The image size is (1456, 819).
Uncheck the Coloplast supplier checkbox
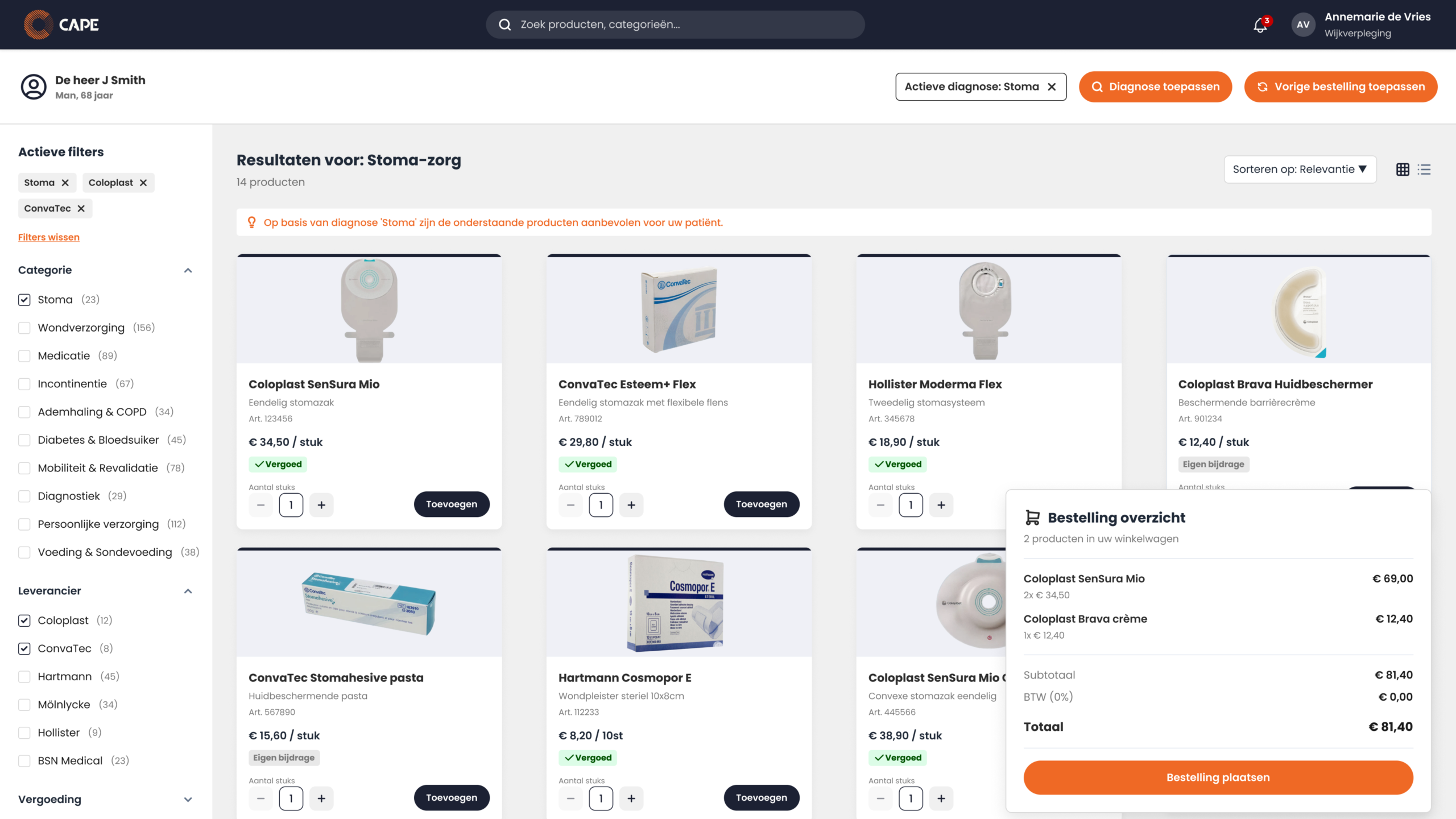pyautogui.click(x=24, y=621)
